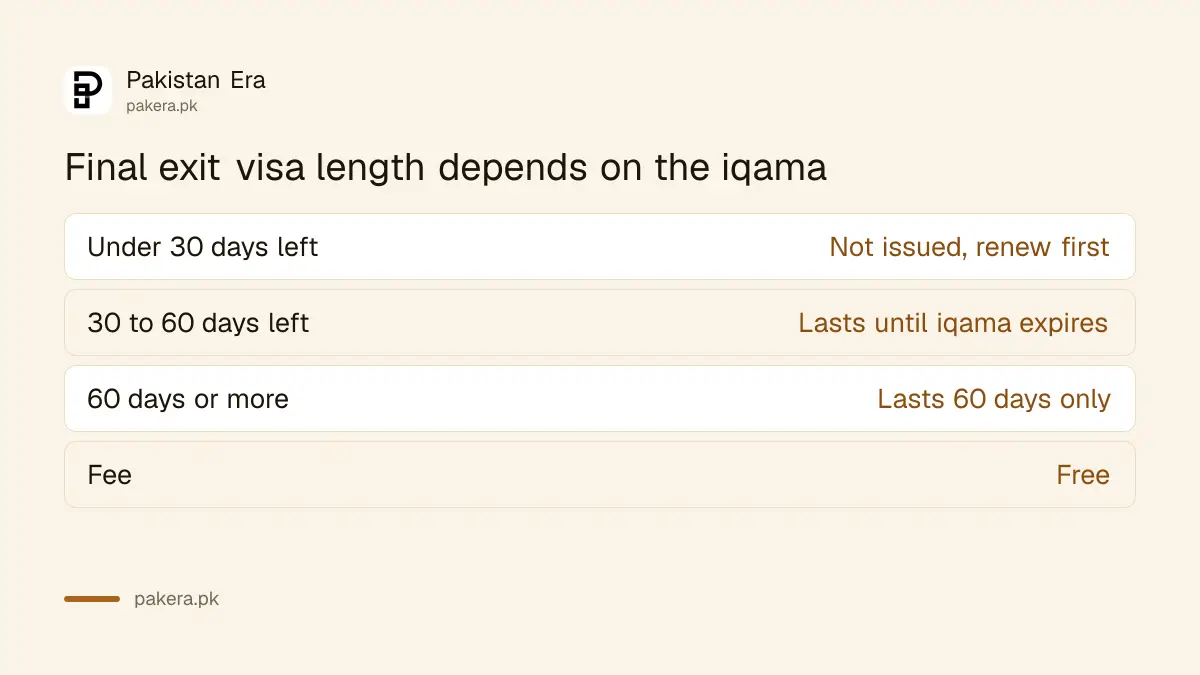Select the 60 days or more row
The height and width of the screenshot is (675, 1200).
pyautogui.click(x=600, y=398)
